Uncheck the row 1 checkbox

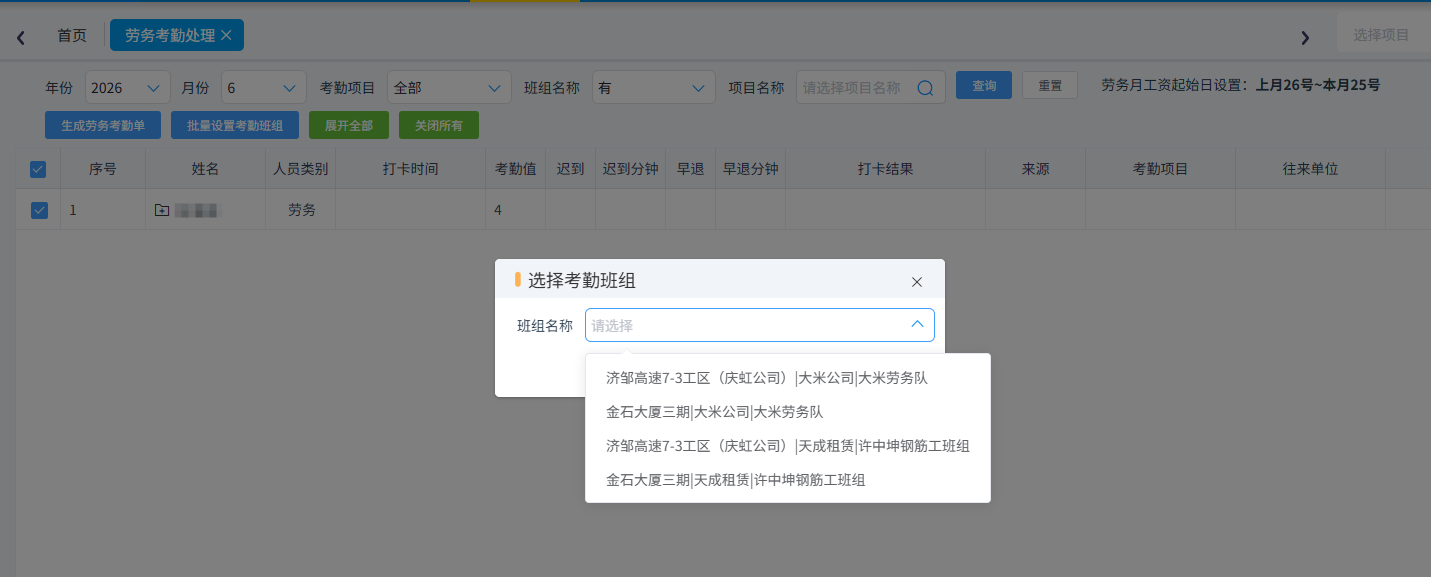(x=38, y=210)
